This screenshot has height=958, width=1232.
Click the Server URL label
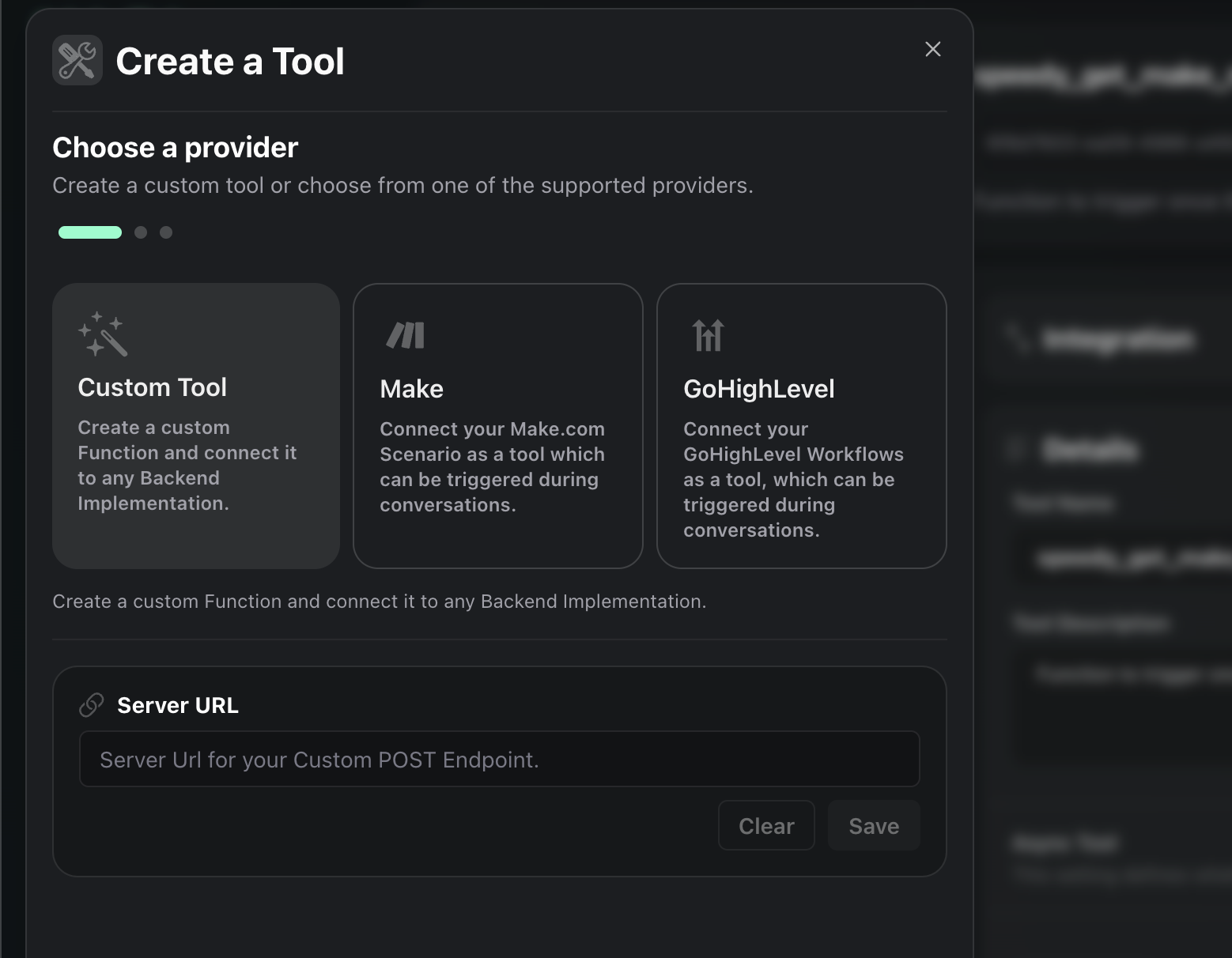(x=178, y=705)
